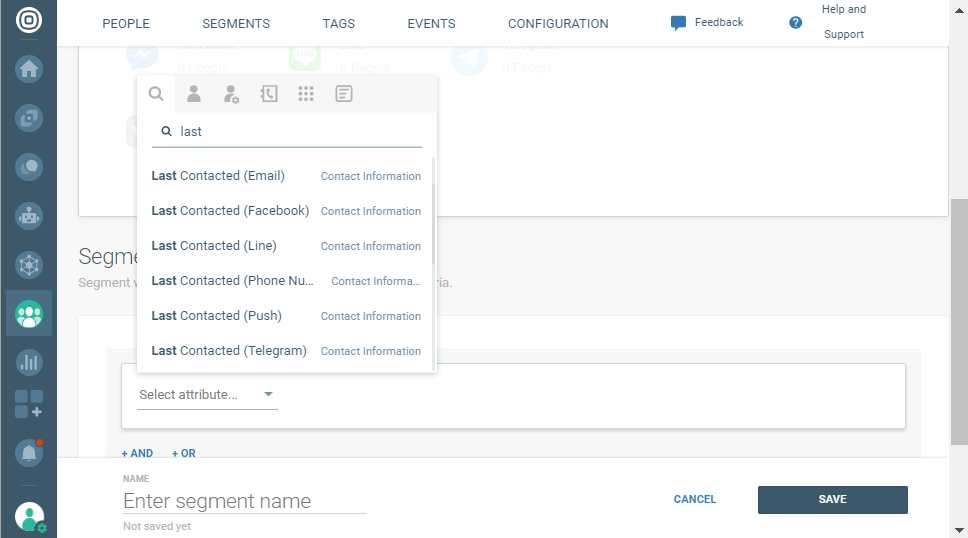Click the conversations chat bubble sidebar icon

[x=29, y=167]
